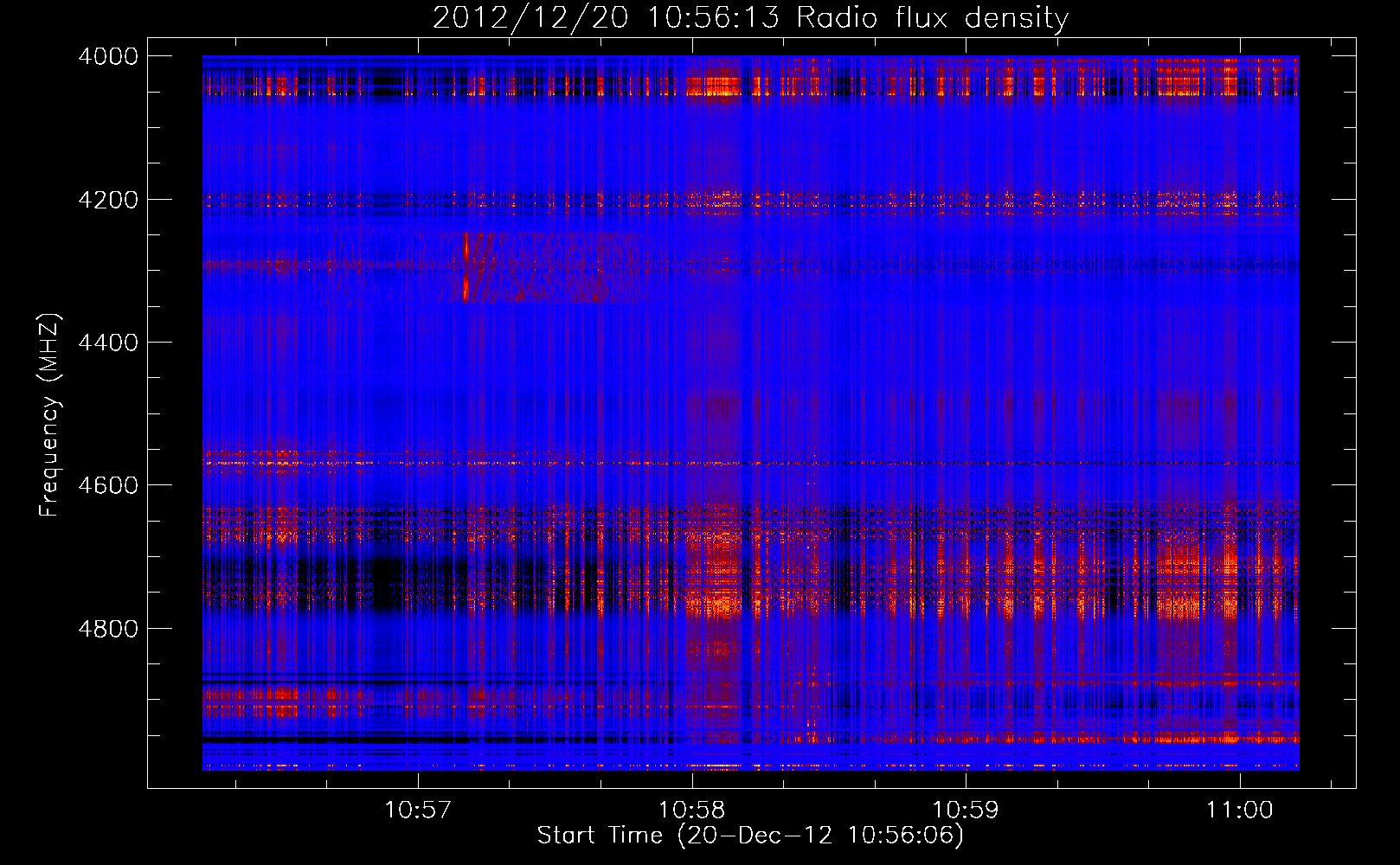
Task: Click the 11:00 time tick label
Action: [x=1239, y=811]
